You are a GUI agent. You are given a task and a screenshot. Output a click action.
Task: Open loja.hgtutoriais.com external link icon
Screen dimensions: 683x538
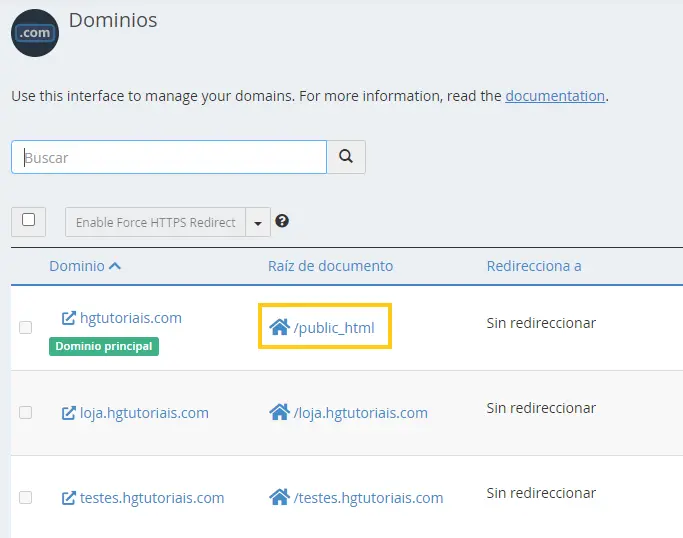[69, 413]
